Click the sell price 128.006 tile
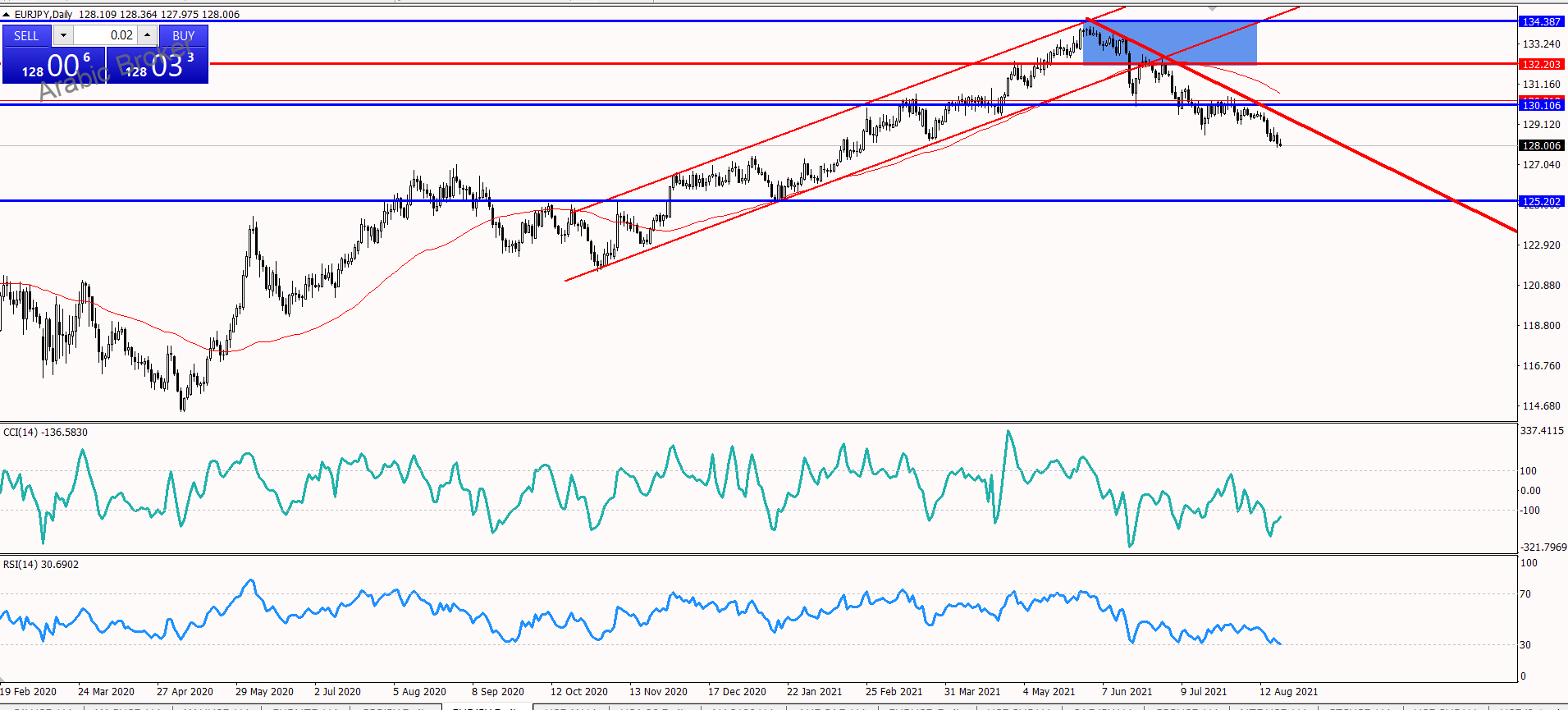Image resolution: width=1568 pixels, height=710 pixels. coord(53,65)
